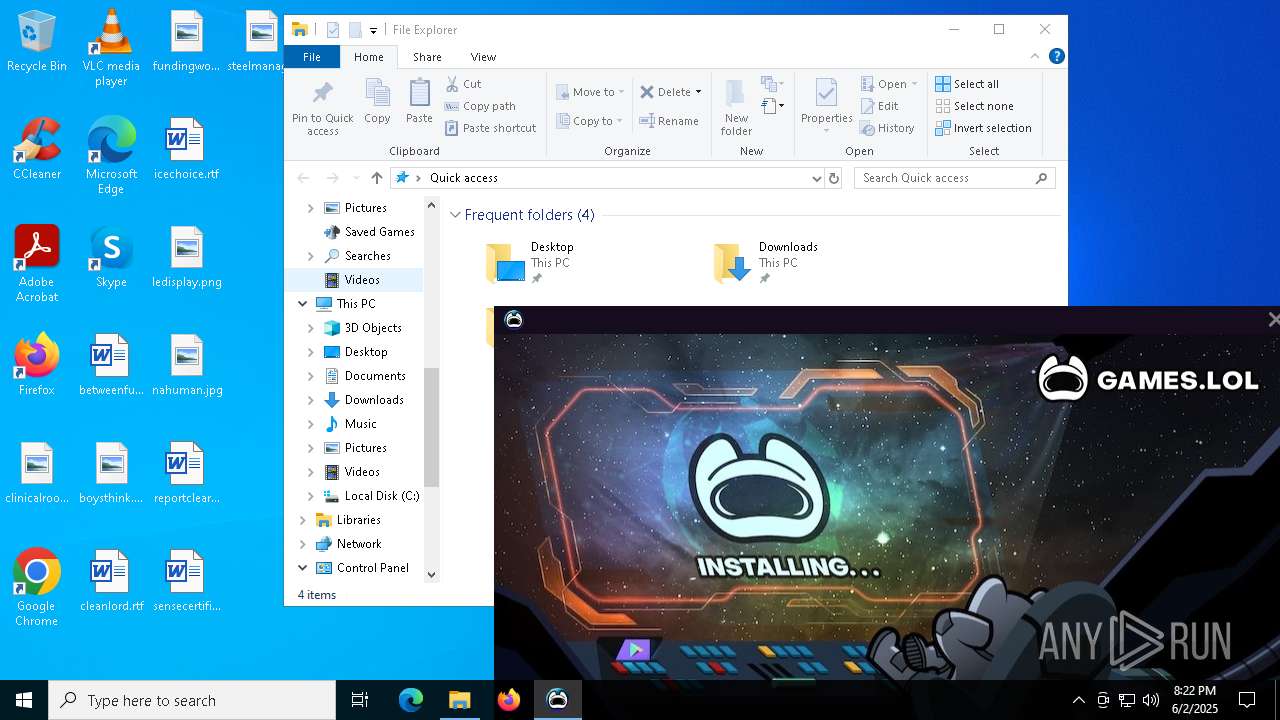Expand the Documents tree node
This screenshot has width=1280, height=720.
[x=310, y=376]
